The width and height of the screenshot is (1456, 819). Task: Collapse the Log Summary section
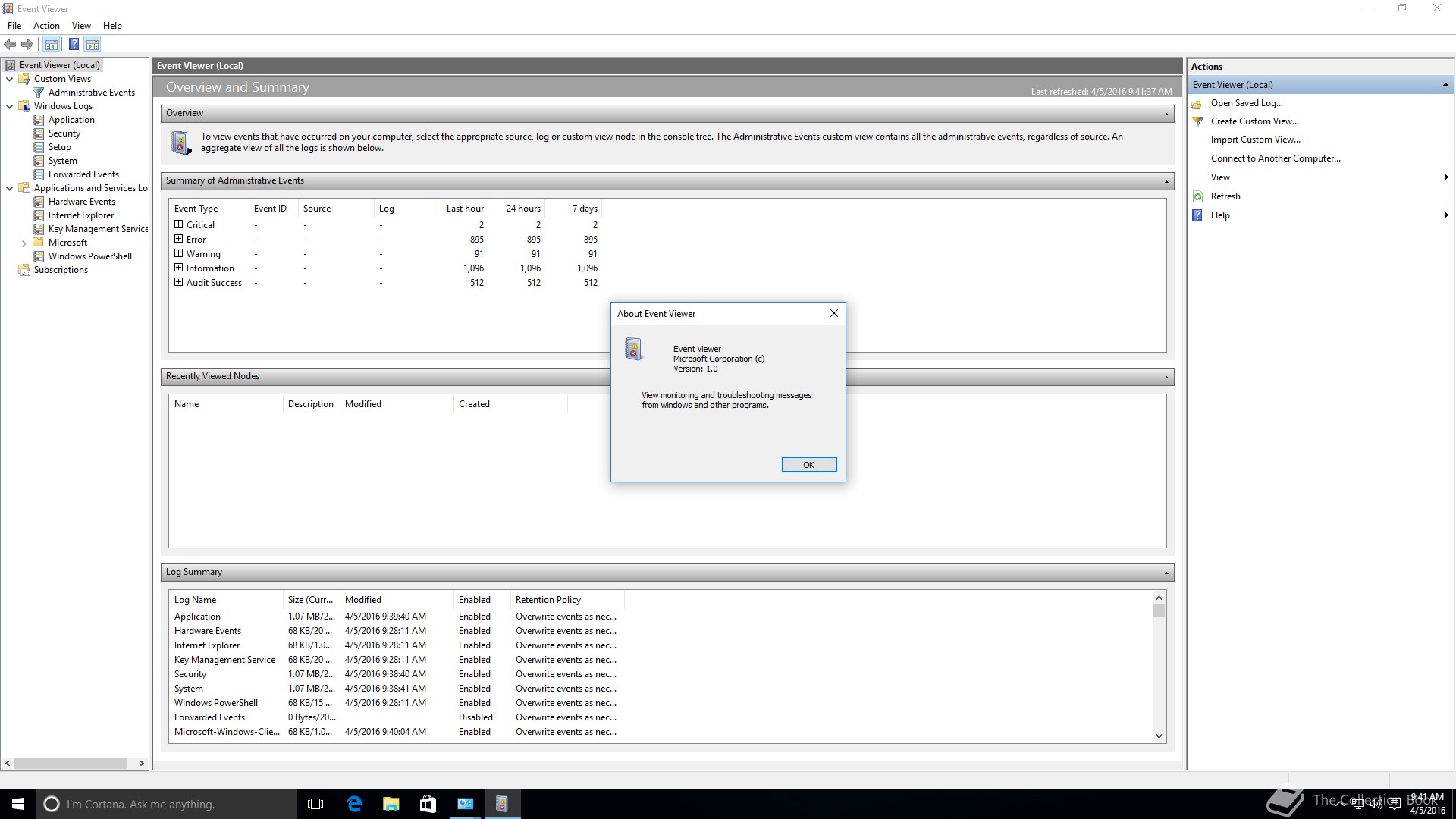pos(1166,573)
